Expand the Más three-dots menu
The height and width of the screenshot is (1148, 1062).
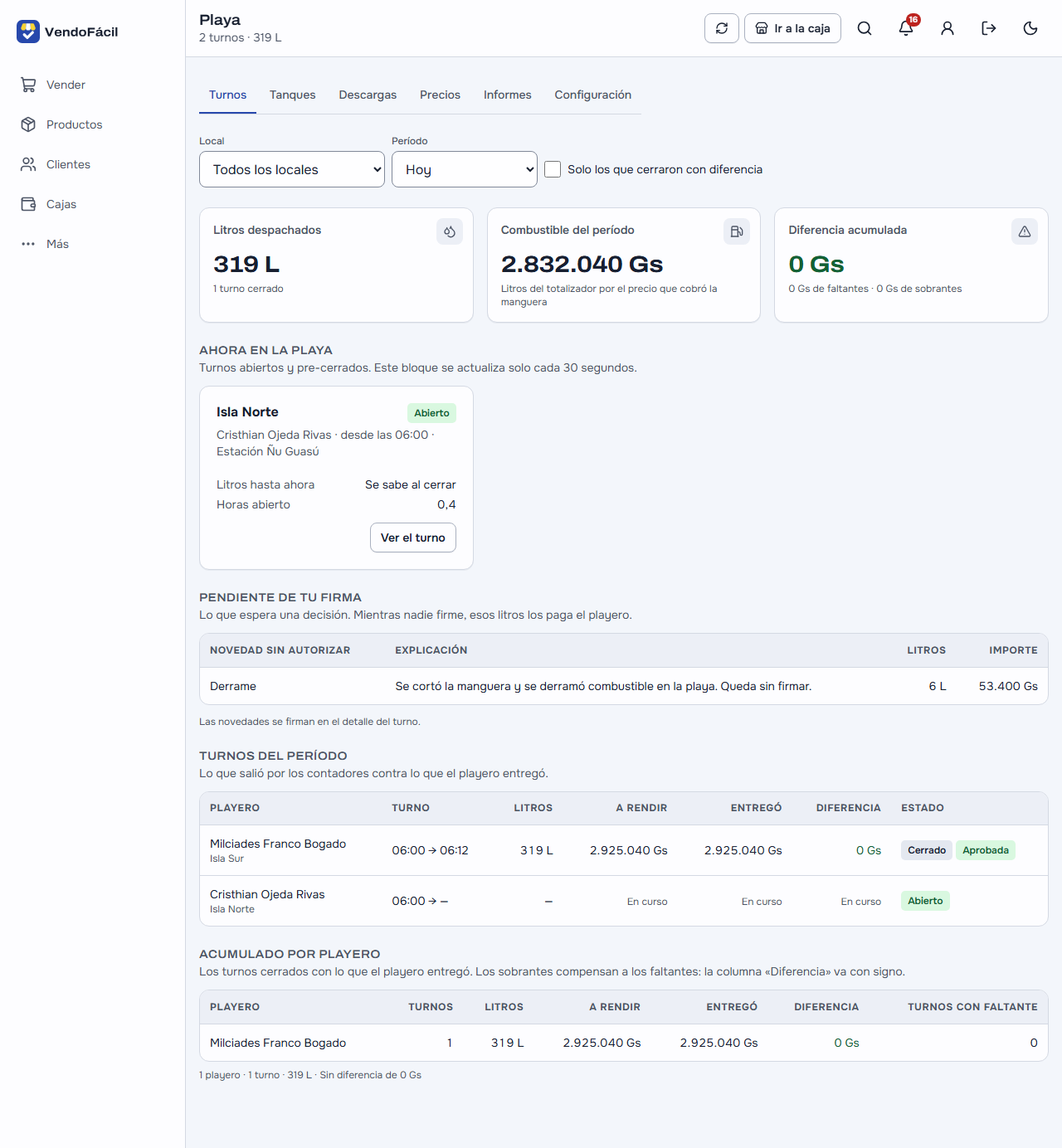(x=28, y=244)
